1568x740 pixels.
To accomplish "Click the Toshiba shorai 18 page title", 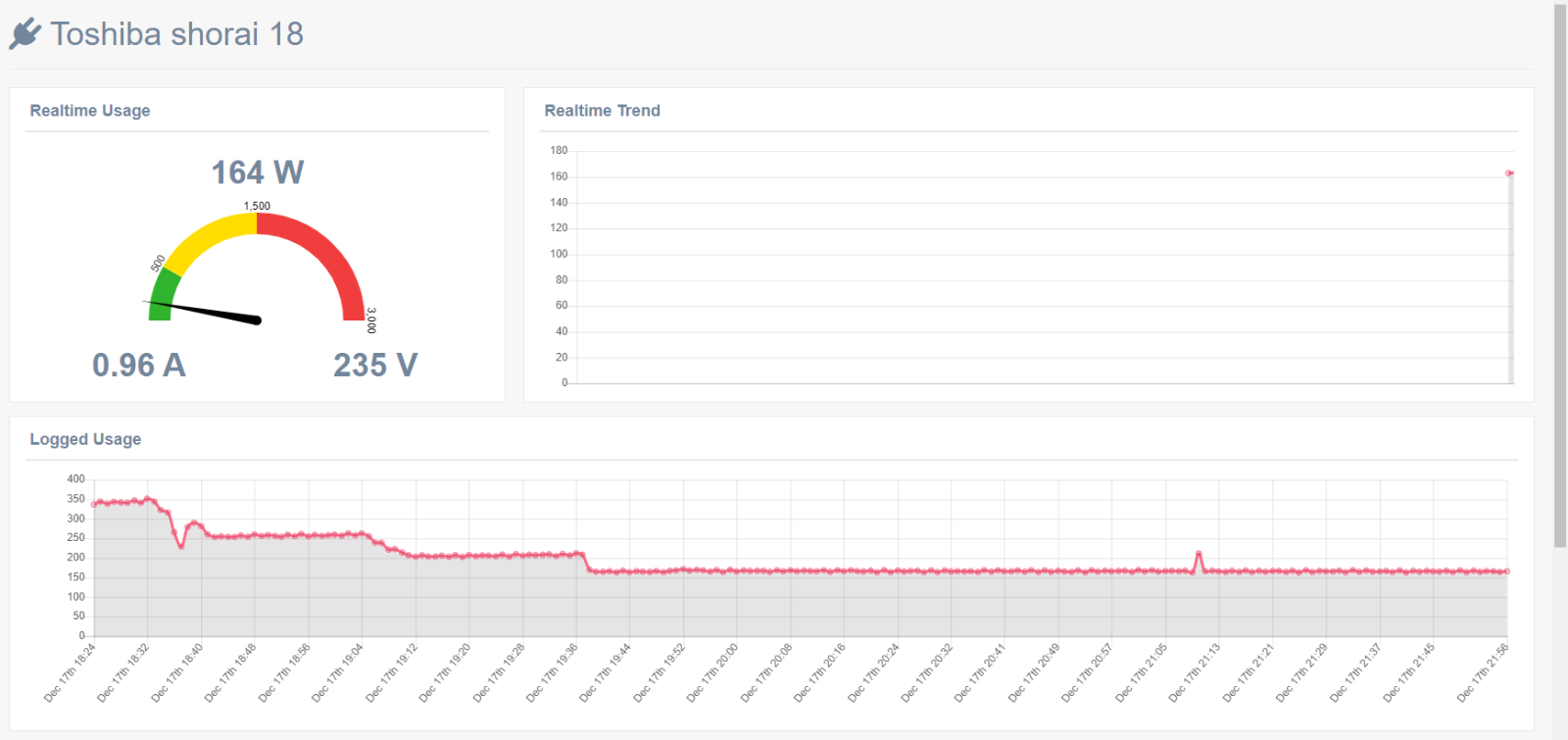I will tap(177, 34).
